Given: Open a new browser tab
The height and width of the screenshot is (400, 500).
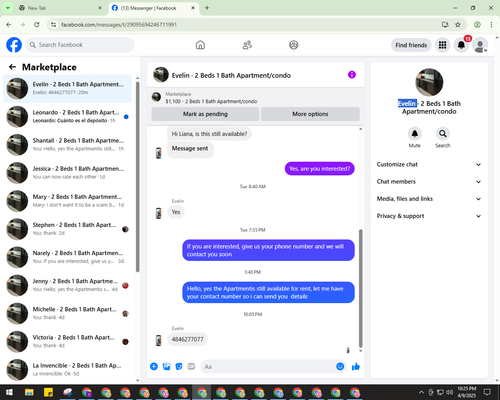Looking at the screenshot, I should coord(207,8).
